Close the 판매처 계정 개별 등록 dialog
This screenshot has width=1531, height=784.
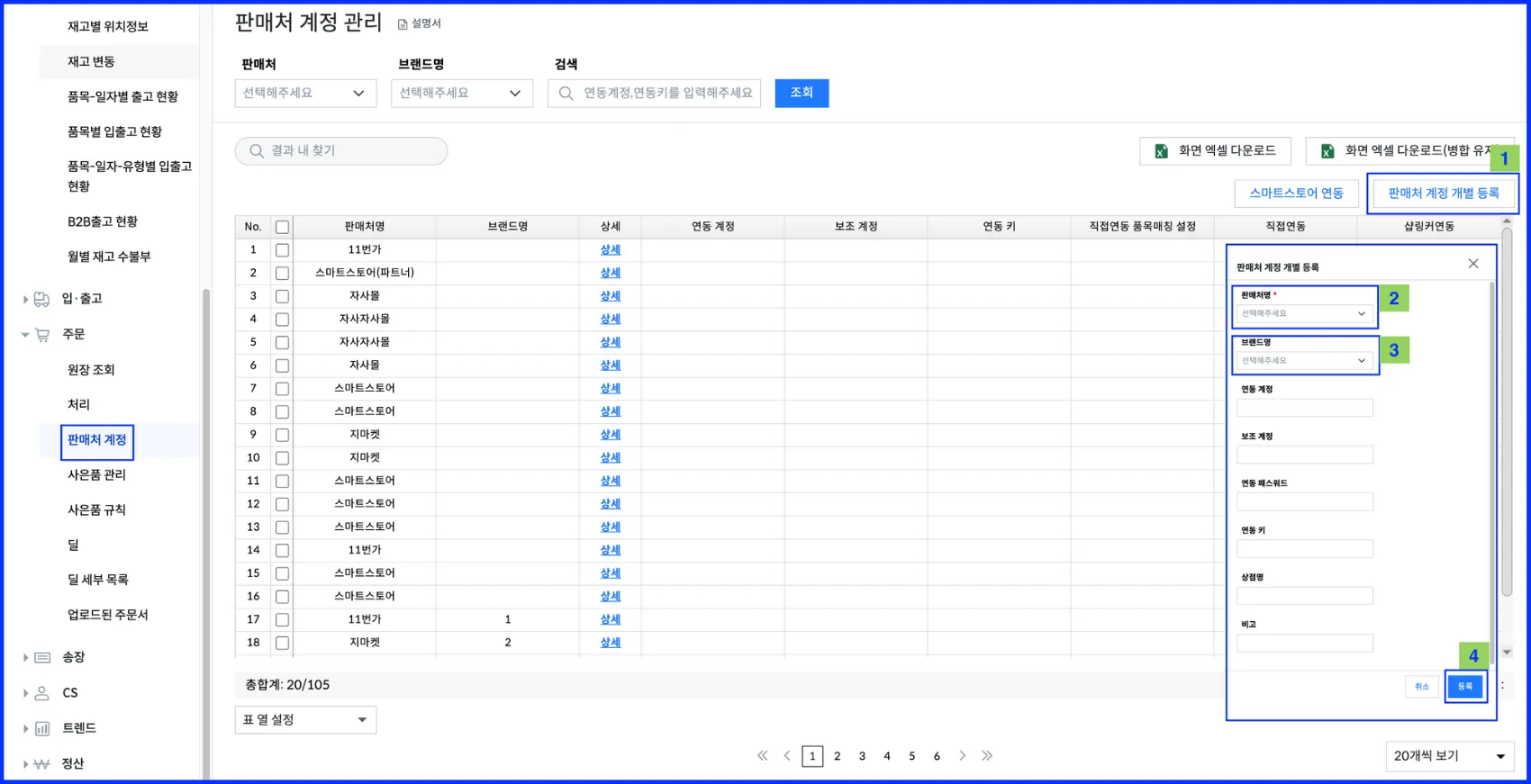point(1473,264)
